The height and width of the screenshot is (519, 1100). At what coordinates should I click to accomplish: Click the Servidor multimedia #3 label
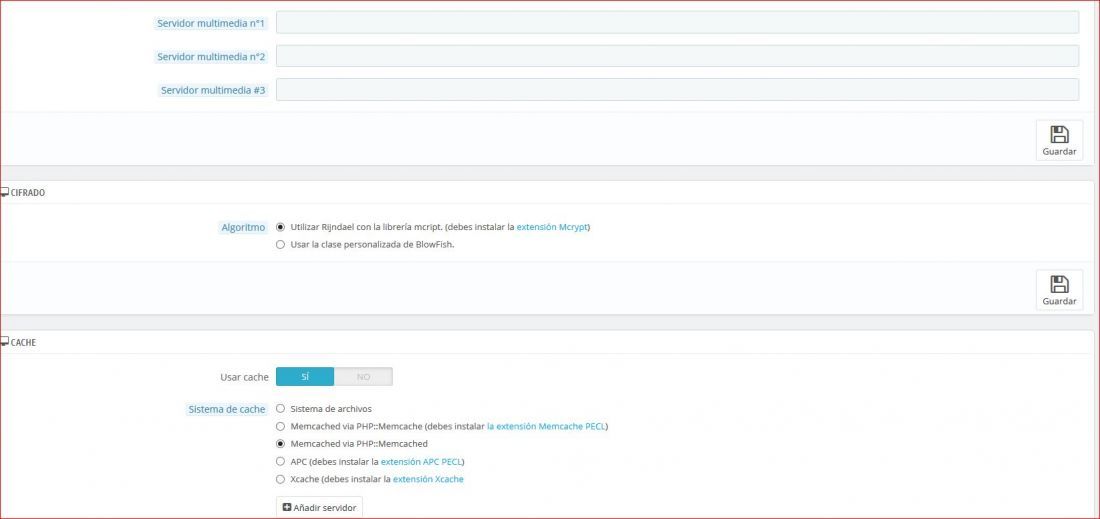(x=213, y=90)
